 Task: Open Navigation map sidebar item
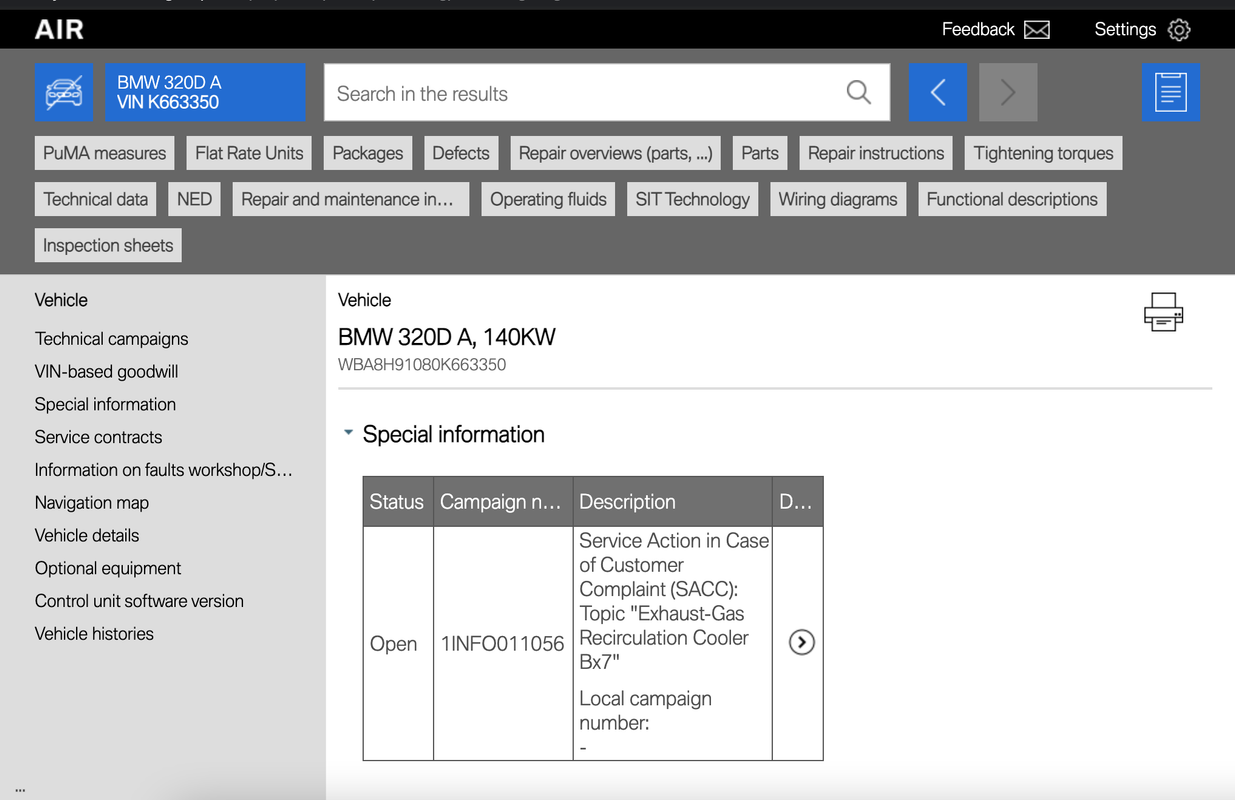pos(91,503)
